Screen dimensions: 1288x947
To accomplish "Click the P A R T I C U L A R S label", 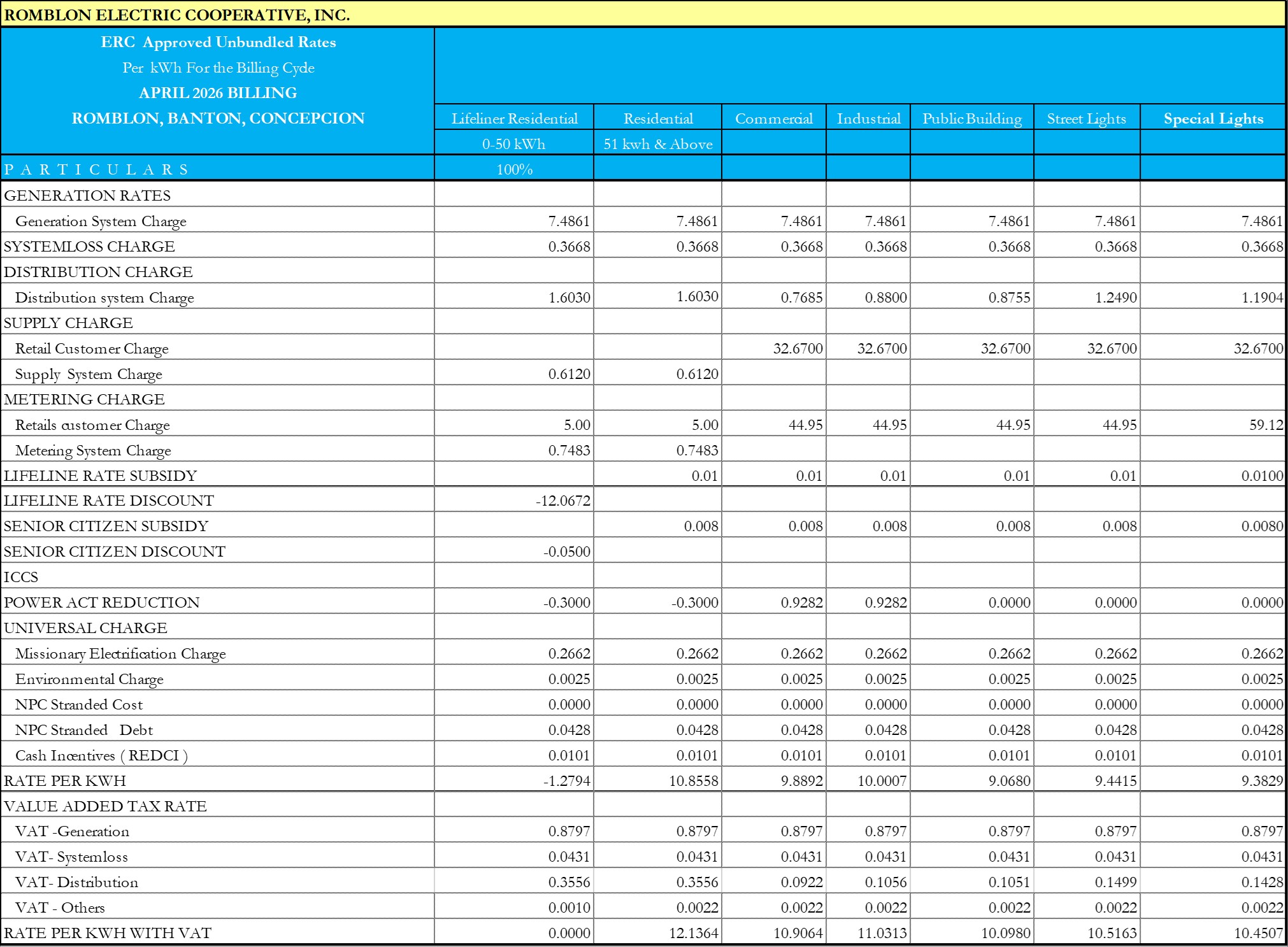I will point(96,169).
